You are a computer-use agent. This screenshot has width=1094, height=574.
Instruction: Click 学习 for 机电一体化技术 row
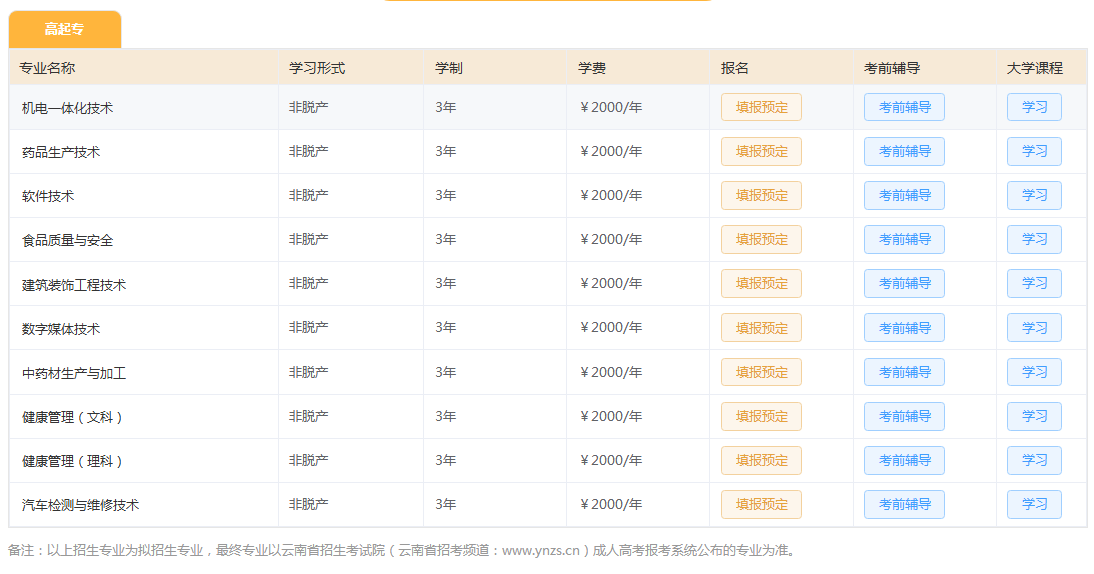[x=1034, y=107]
